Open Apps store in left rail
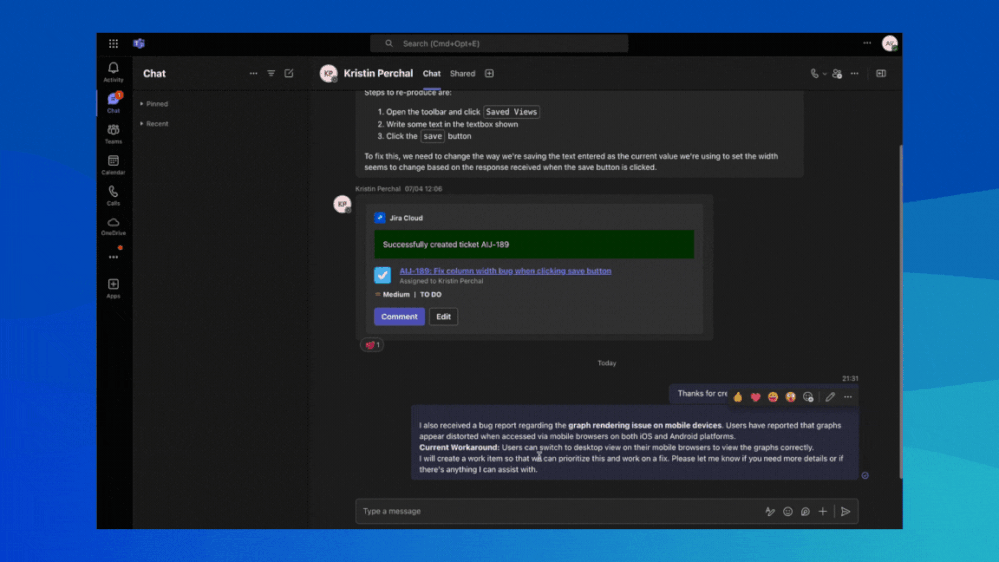999x562 pixels. (x=113, y=288)
